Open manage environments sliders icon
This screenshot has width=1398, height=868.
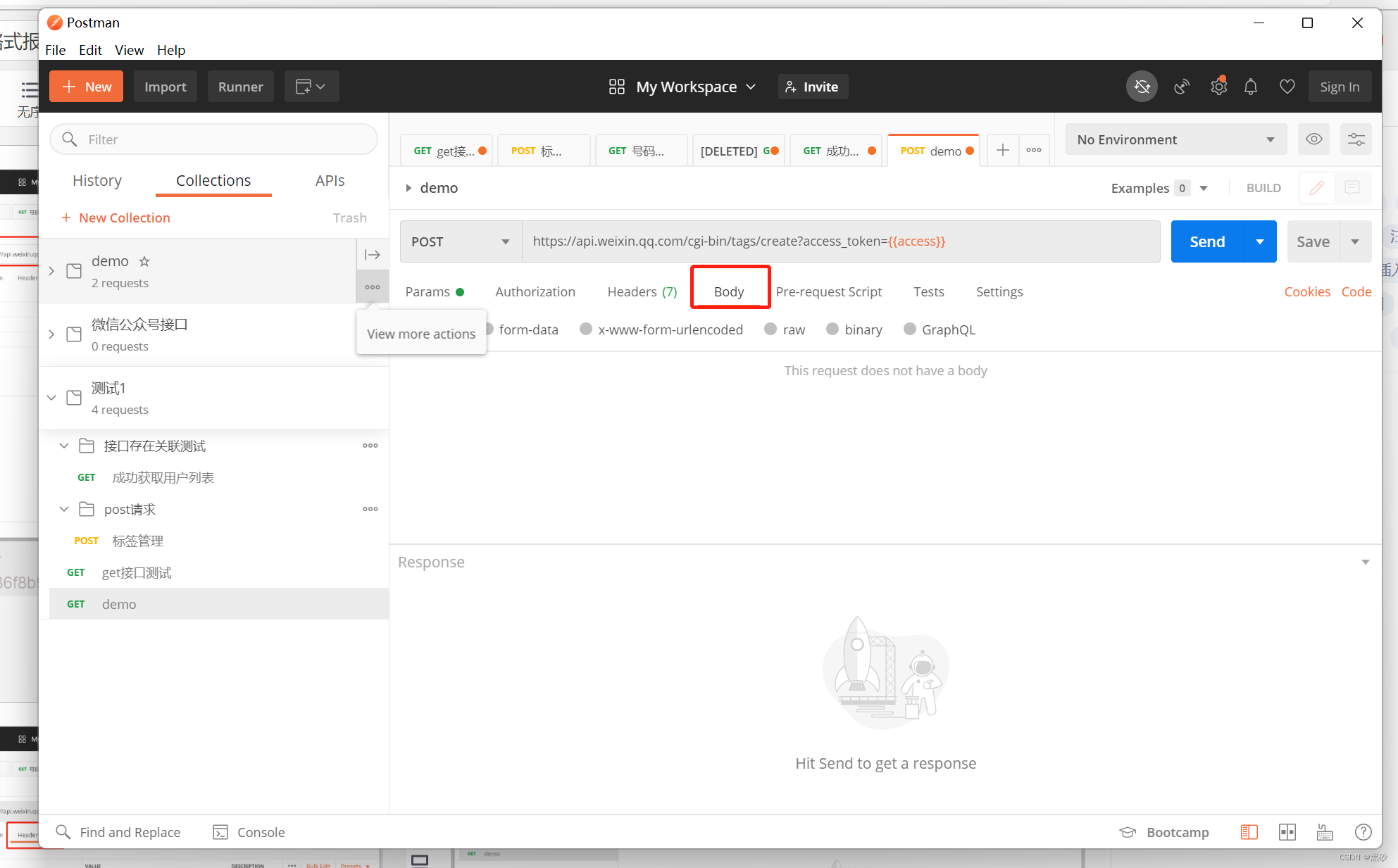(1356, 139)
